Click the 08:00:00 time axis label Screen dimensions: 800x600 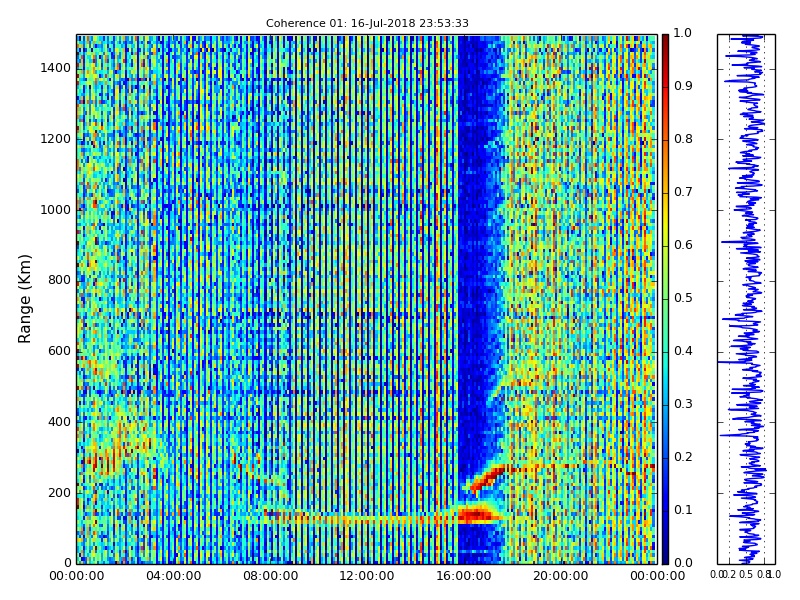(270, 576)
